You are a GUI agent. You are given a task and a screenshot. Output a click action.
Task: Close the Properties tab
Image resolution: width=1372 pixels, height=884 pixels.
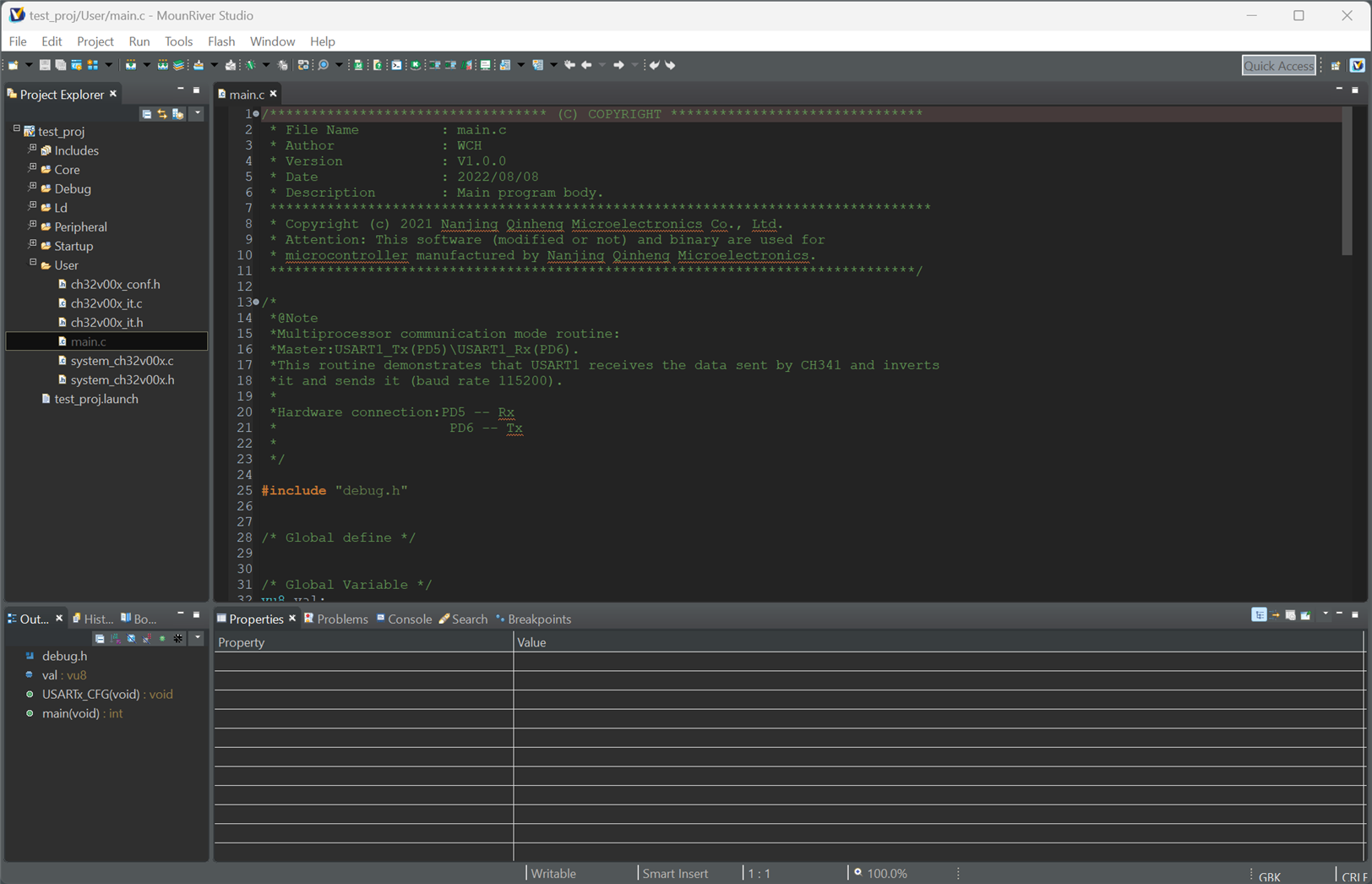click(x=292, y=619)
